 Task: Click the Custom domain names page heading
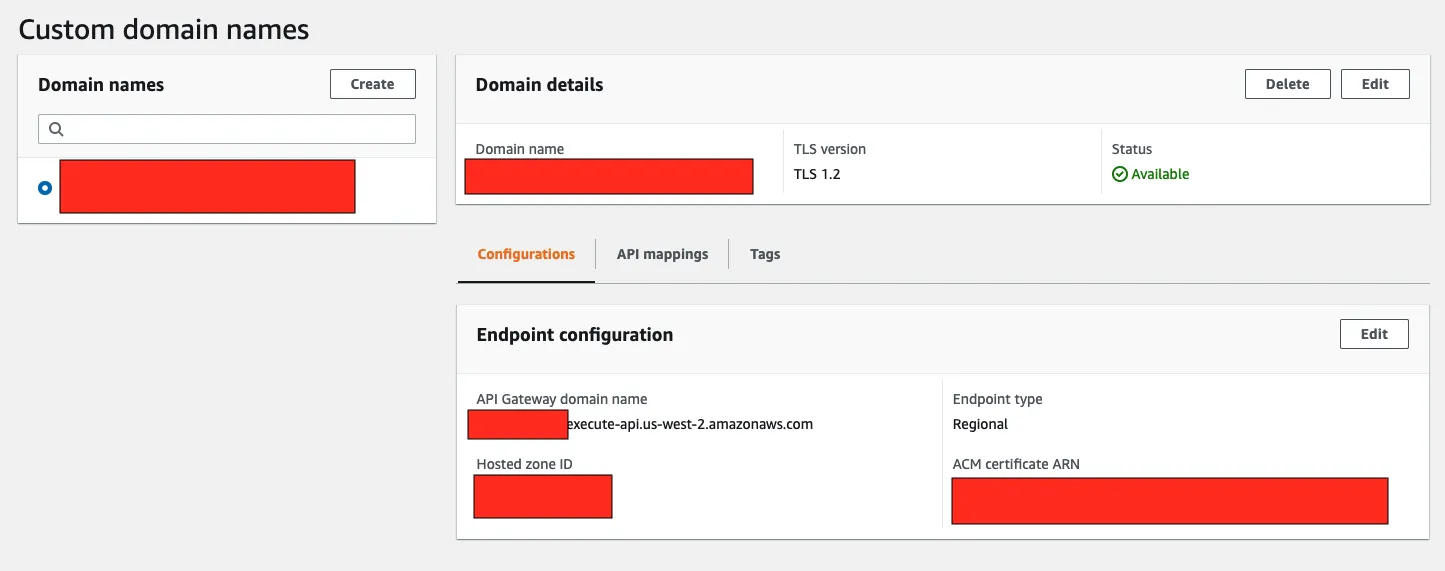[164, 29]
